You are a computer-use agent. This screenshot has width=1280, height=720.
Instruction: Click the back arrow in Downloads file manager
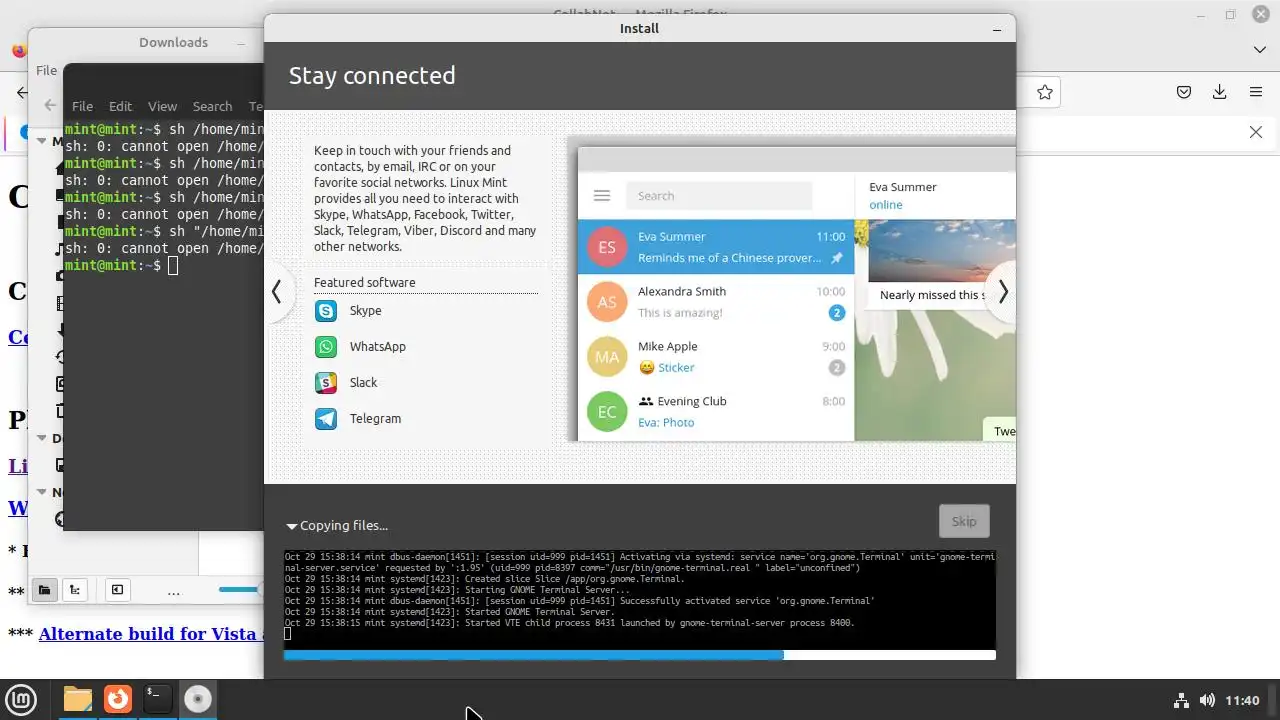50,104
